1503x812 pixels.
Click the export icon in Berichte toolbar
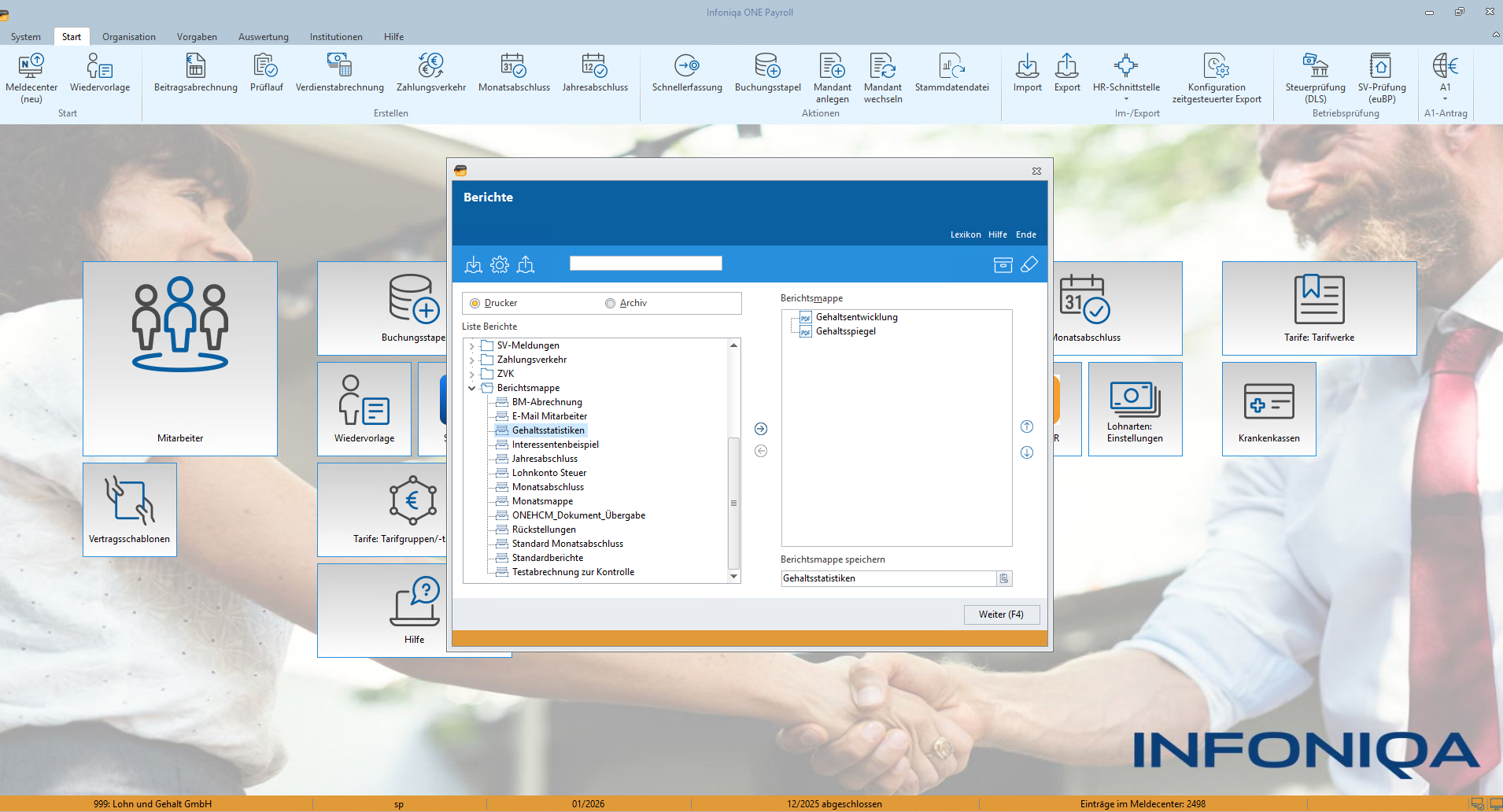[x=526, y=264]
